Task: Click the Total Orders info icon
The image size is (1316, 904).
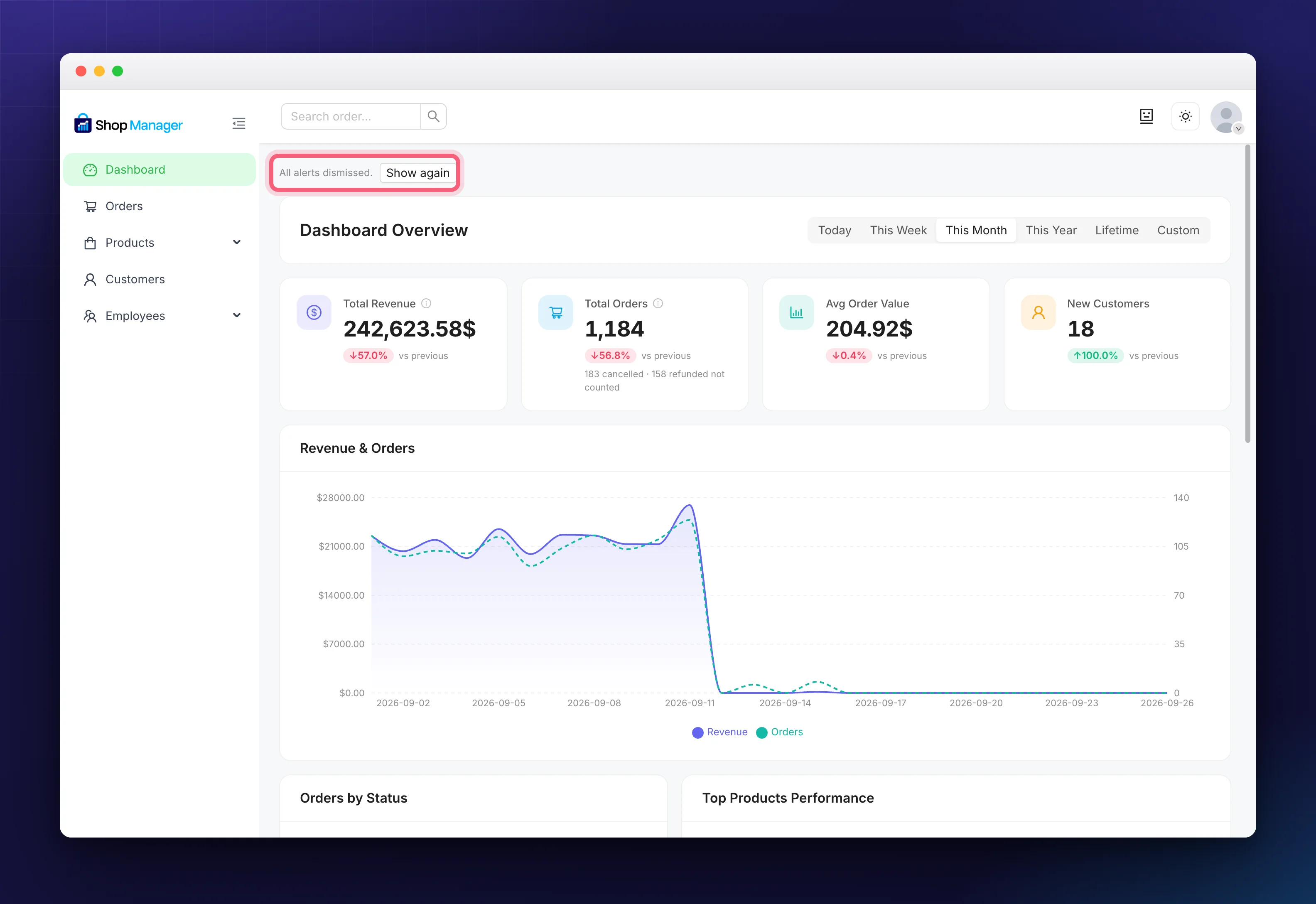Action: pos(658,304)
